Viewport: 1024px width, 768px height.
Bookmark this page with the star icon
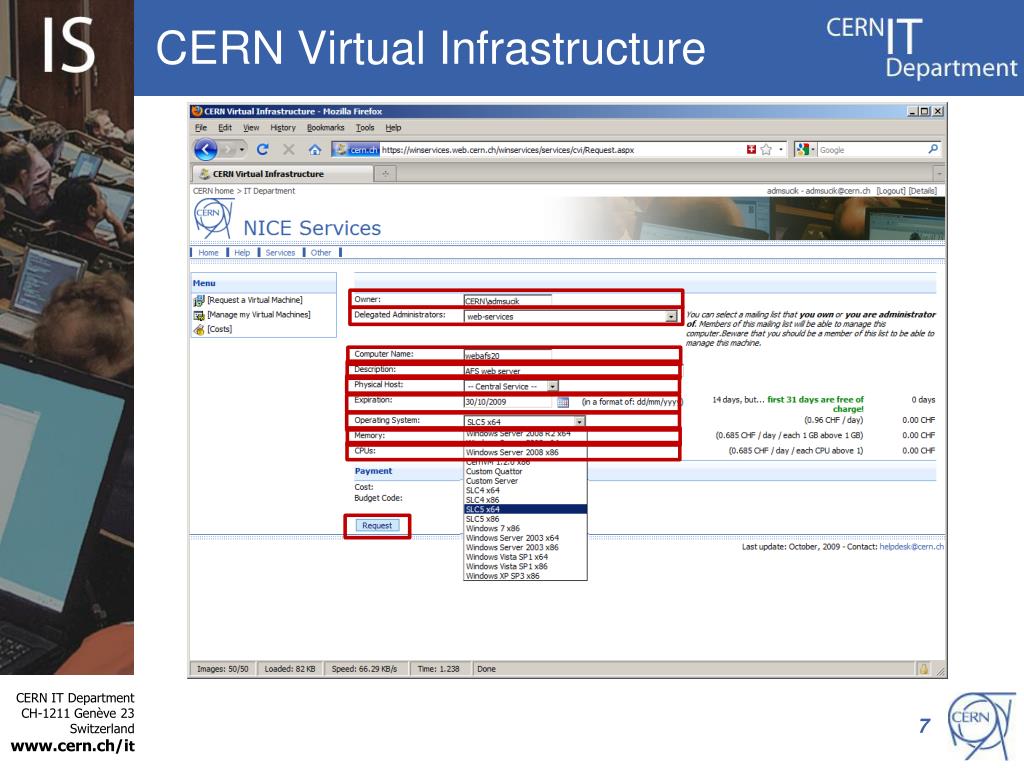coord(766,150)
